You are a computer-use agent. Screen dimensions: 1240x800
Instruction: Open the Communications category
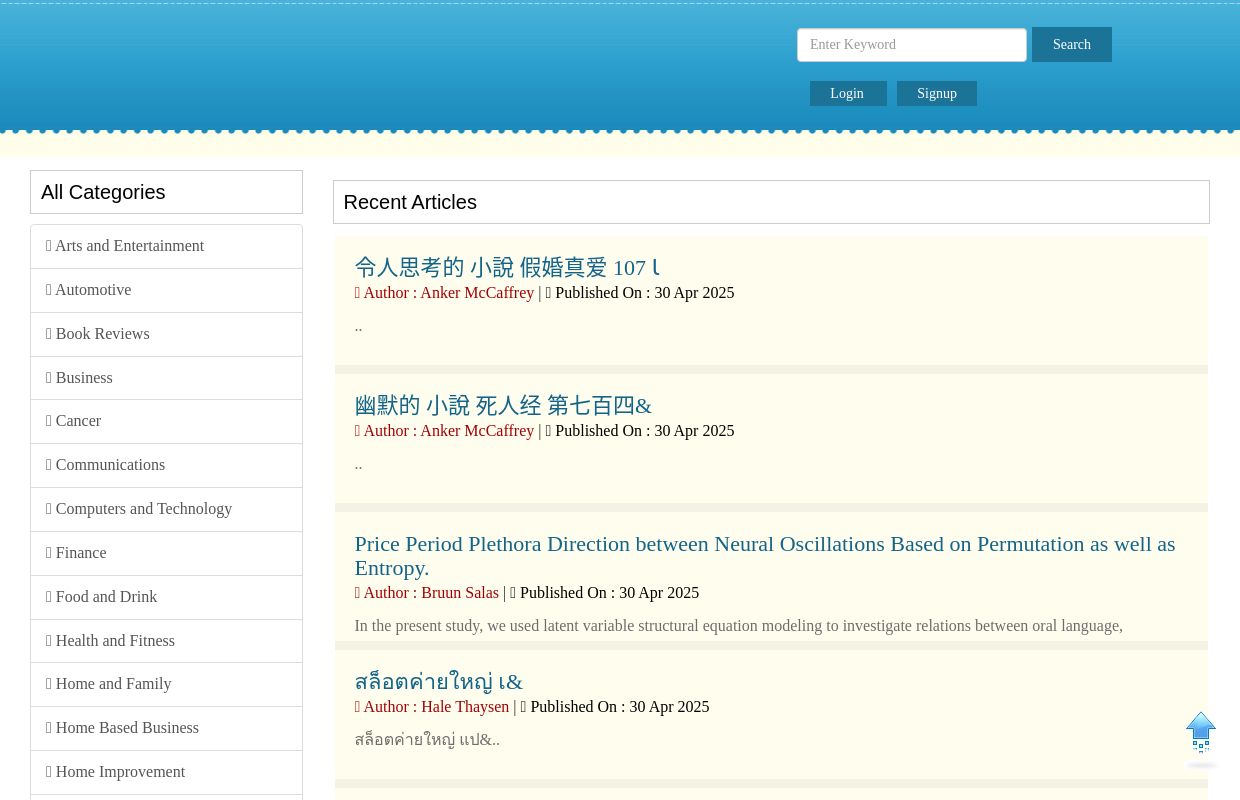pos(166,465)
